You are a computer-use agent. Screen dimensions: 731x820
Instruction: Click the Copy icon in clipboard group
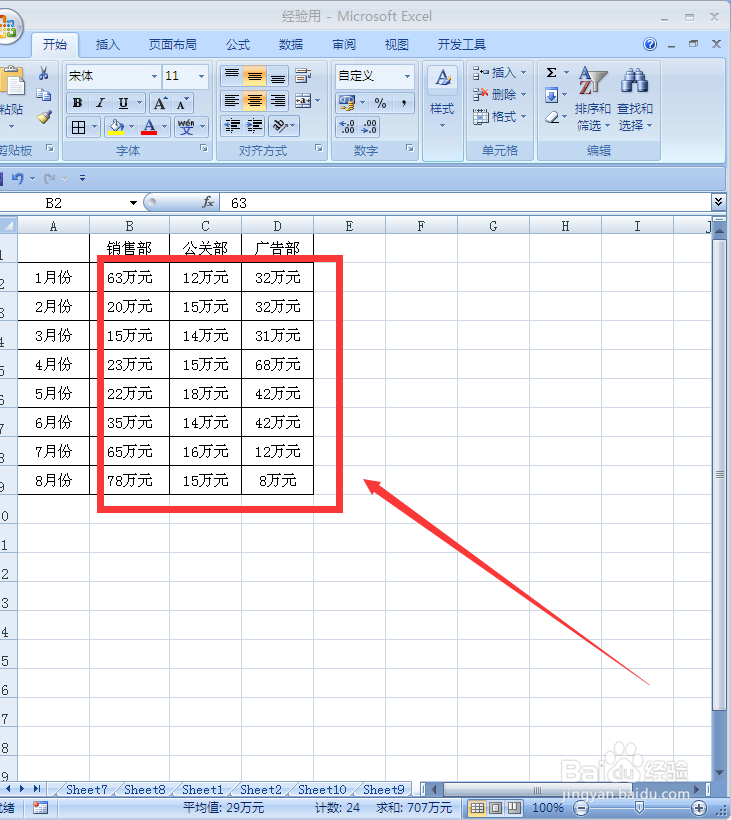coord(43,95)
